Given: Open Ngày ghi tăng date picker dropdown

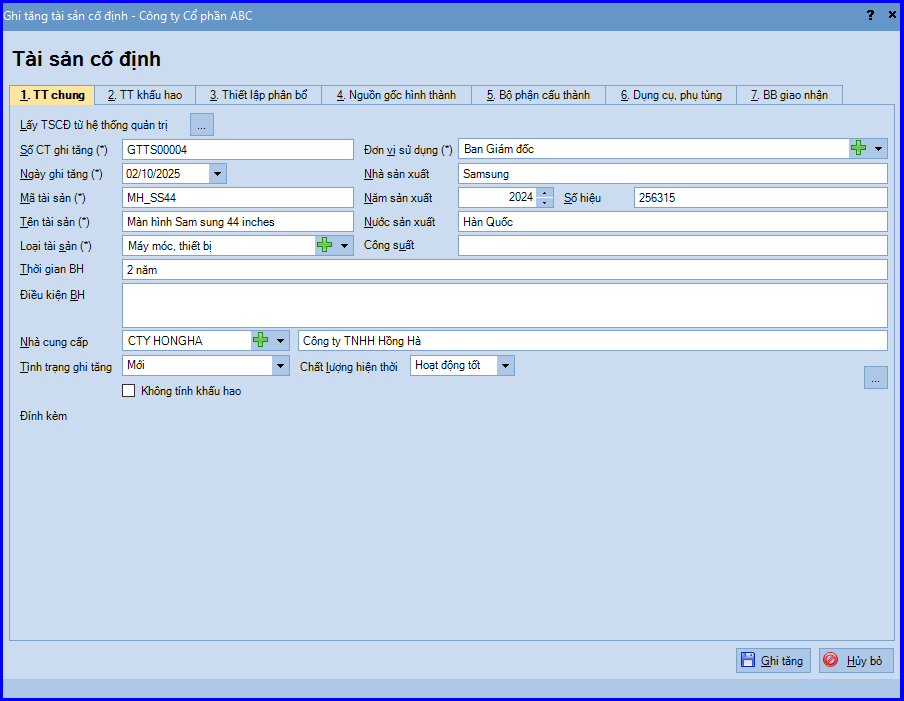Looking at the screenshot, I should click(x=217, y=174).
